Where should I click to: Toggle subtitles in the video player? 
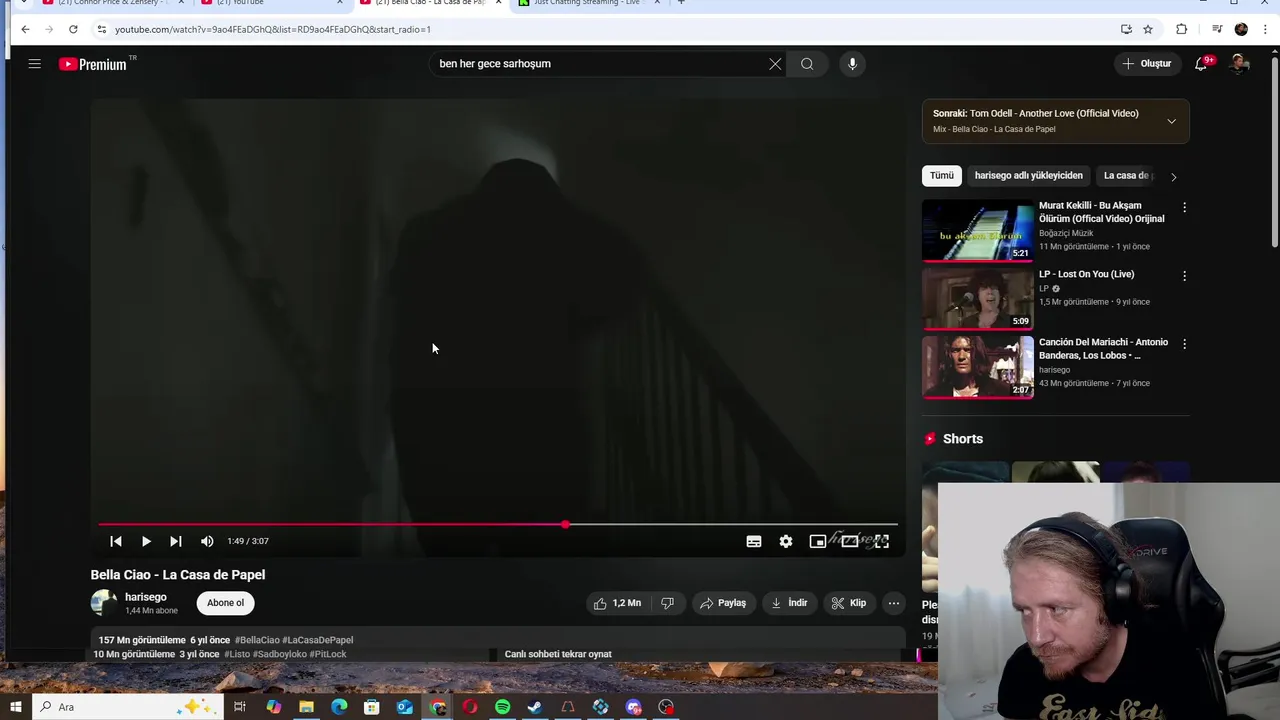pyautogui.click(x=754, y=541)
